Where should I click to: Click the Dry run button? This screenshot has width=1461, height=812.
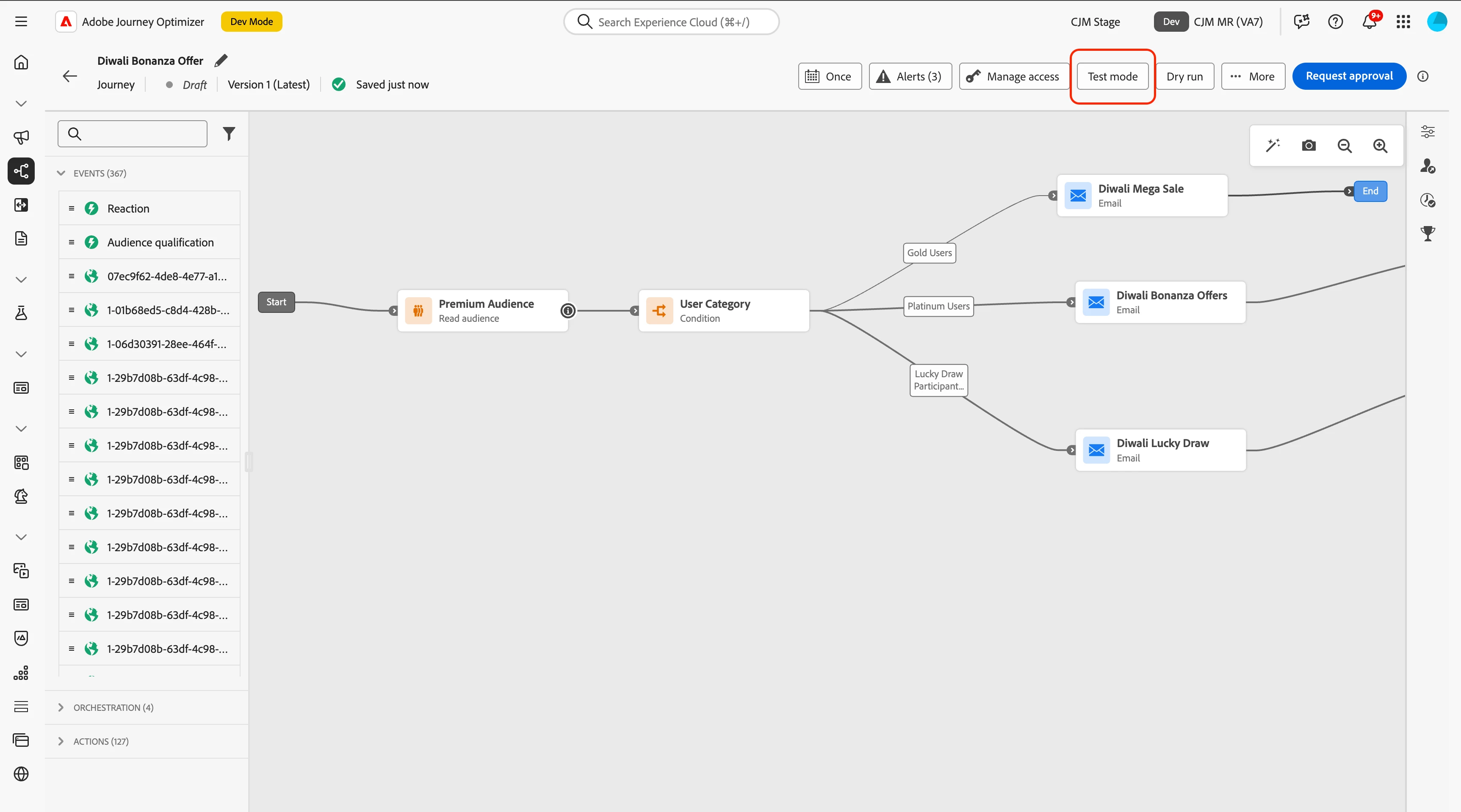(x=1184, y=77)
